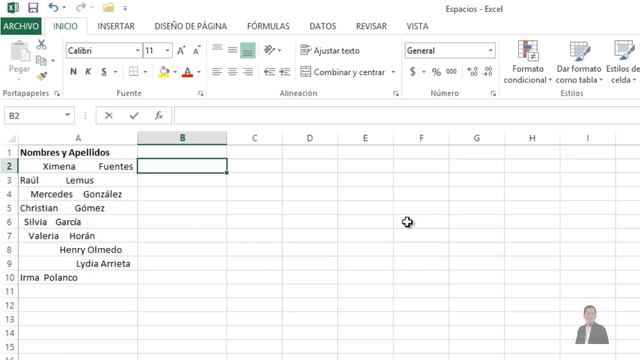
Task: Click the increase indent icon
Action: pyautogui.click(x=284, y=72)
